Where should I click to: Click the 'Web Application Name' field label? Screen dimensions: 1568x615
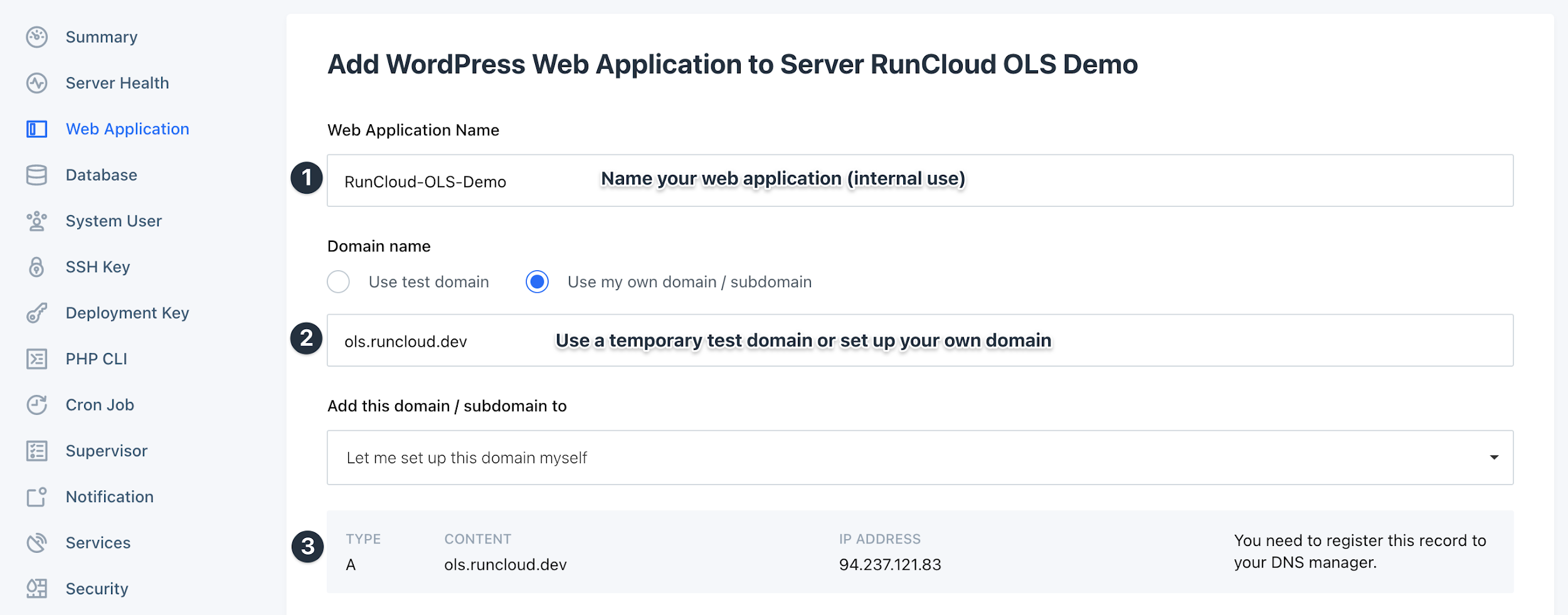tap(413, 130)
